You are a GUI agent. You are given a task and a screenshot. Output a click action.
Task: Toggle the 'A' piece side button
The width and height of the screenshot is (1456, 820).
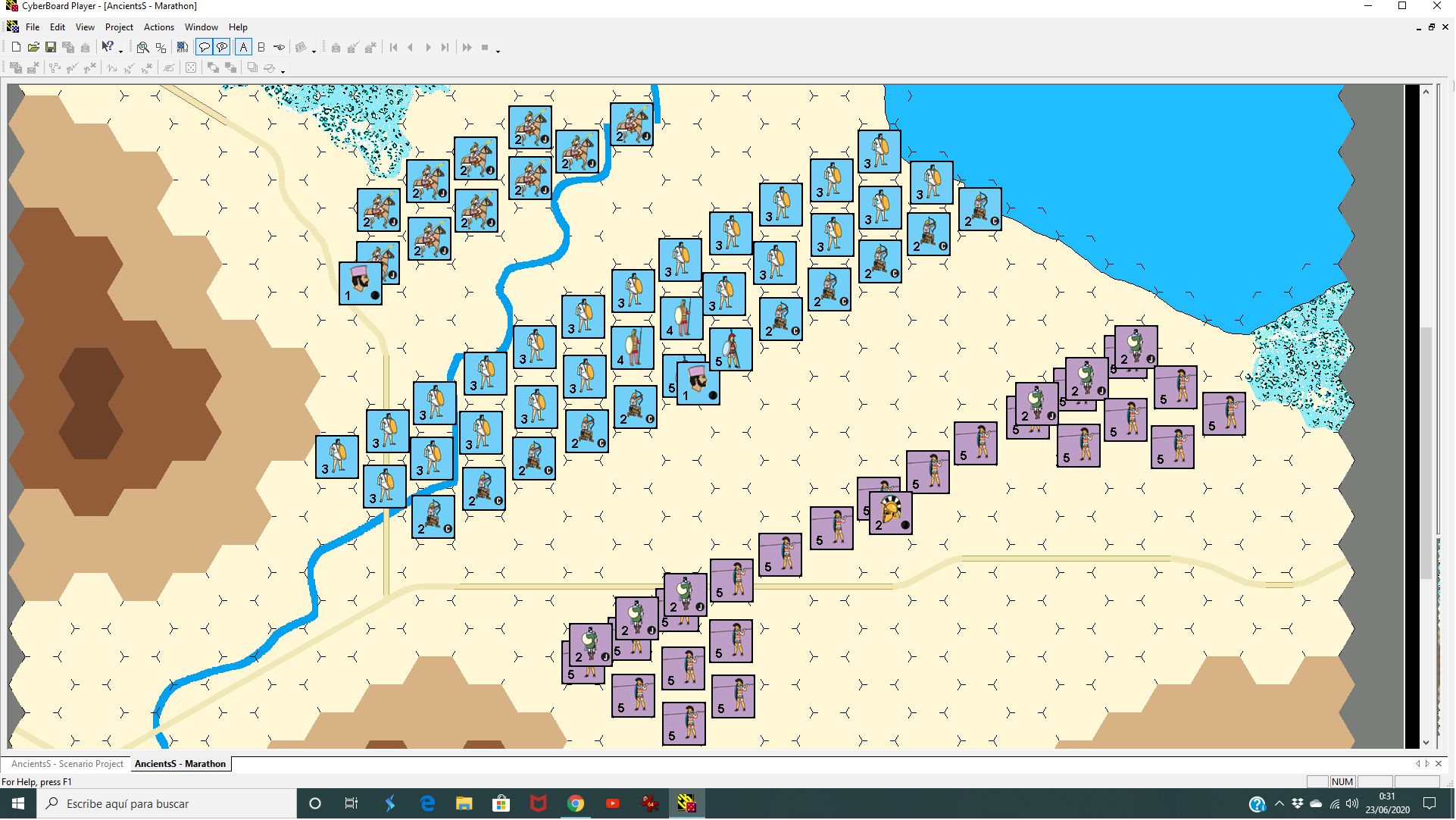click(x=243, y=47)
